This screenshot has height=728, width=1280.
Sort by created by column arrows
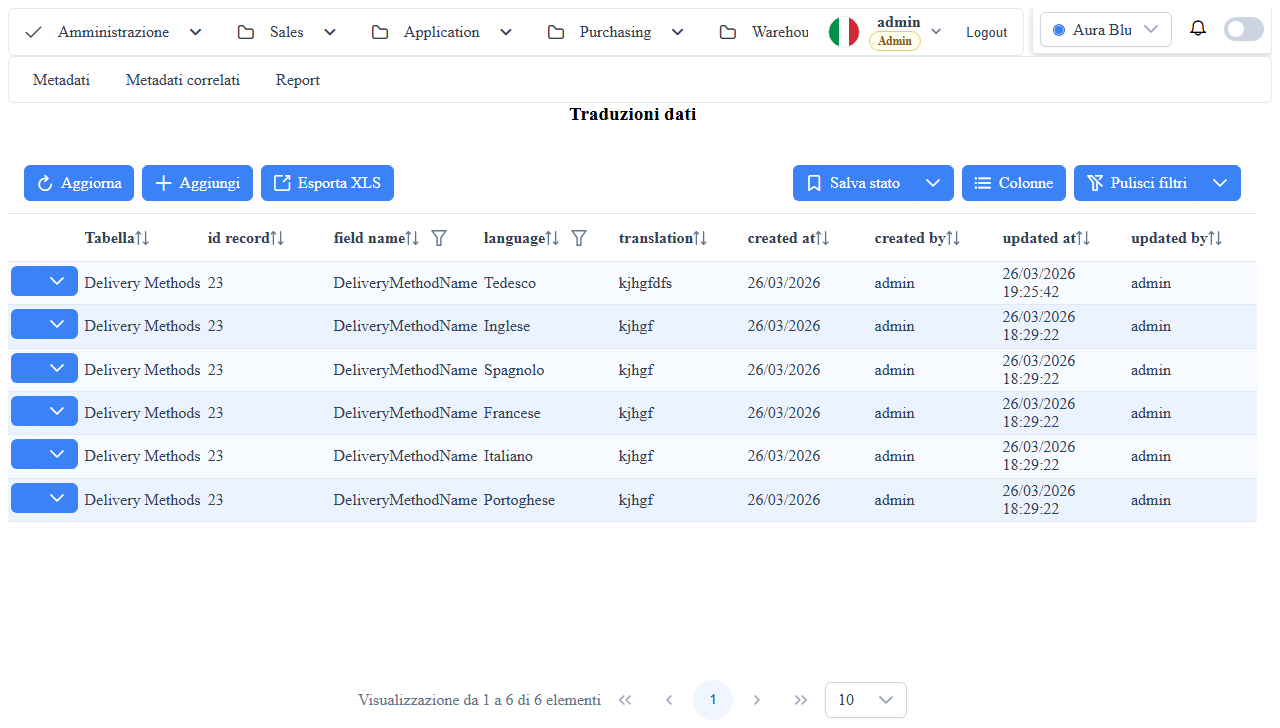pos(953,238)
